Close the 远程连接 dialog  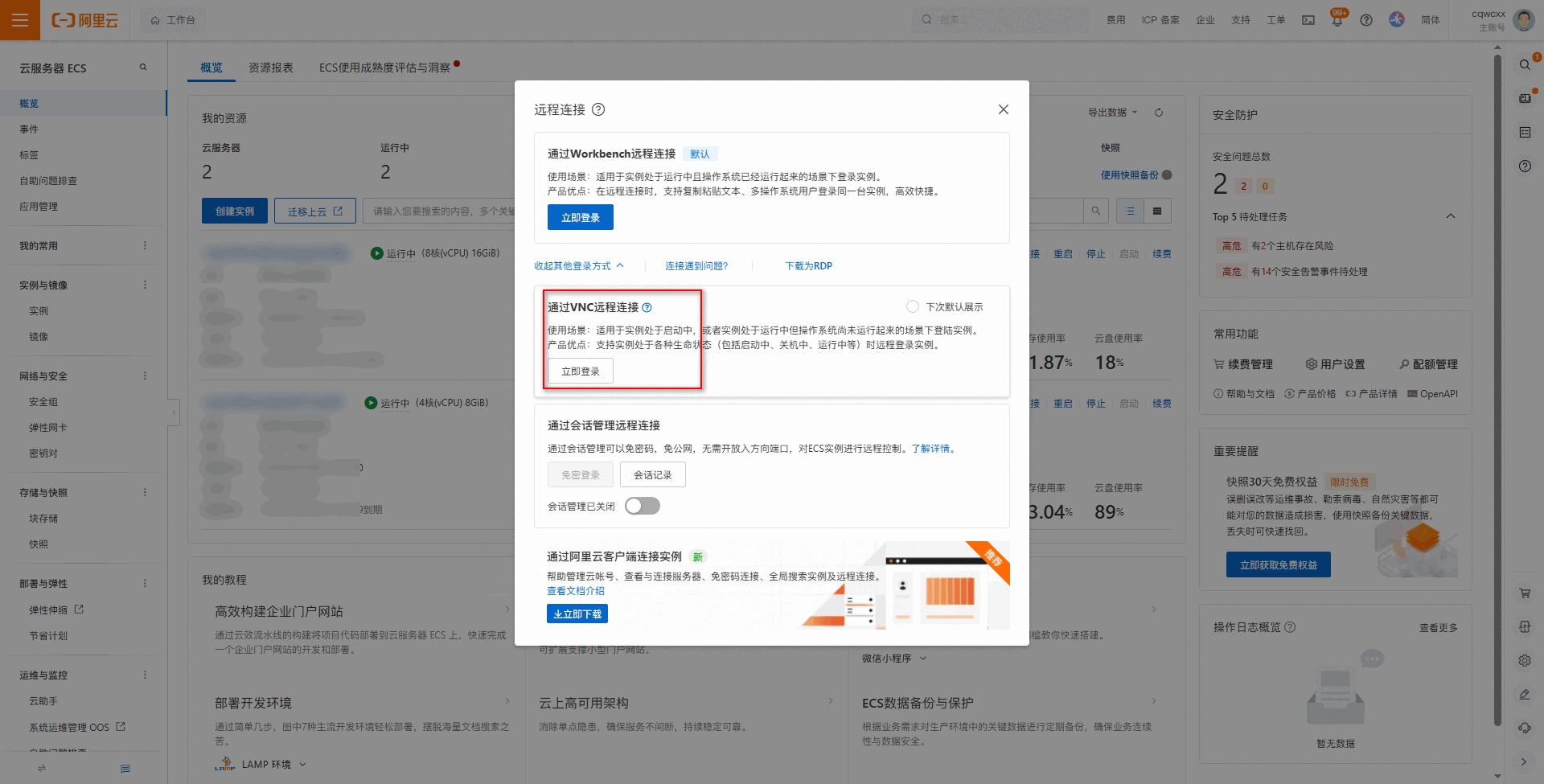pos(1003,109)
